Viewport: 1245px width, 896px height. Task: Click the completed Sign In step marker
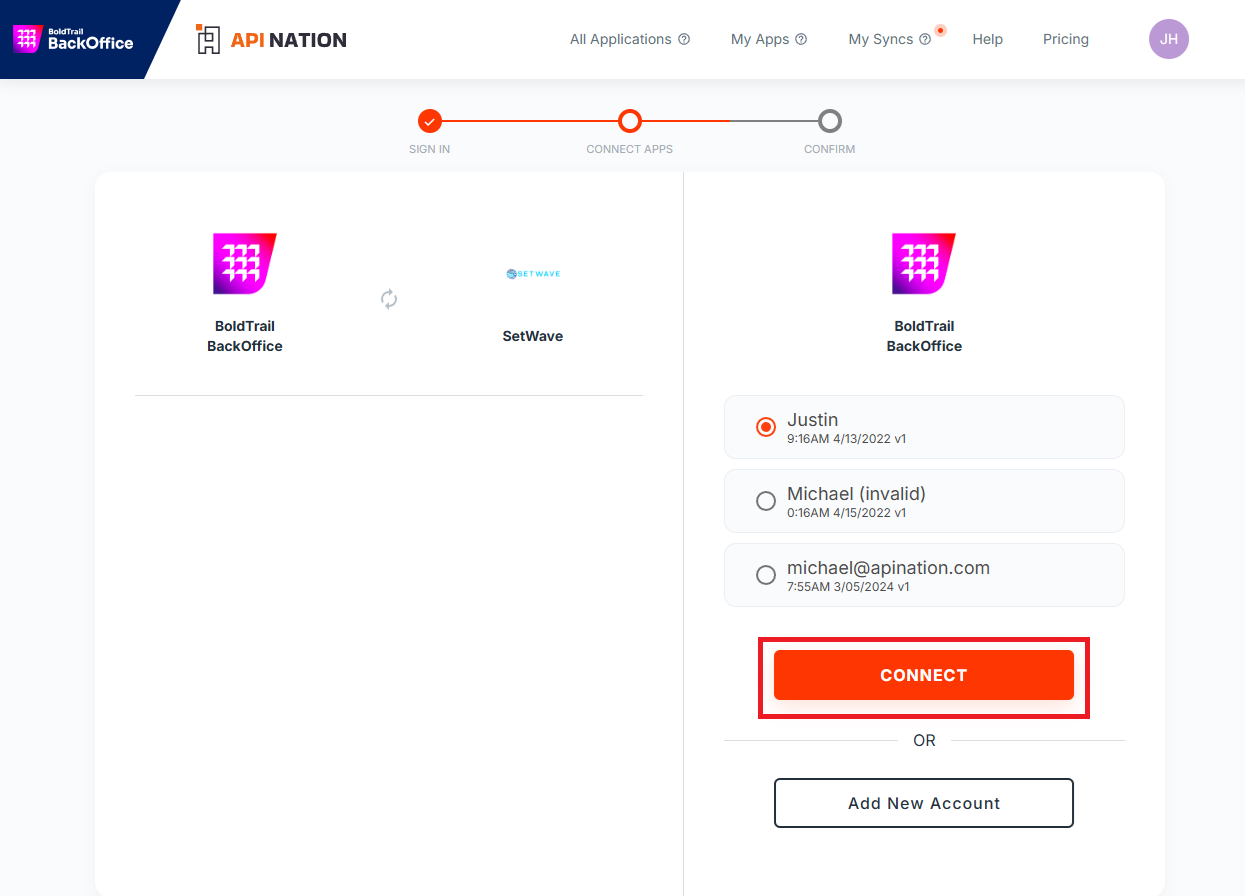click(x=430, y=121)
